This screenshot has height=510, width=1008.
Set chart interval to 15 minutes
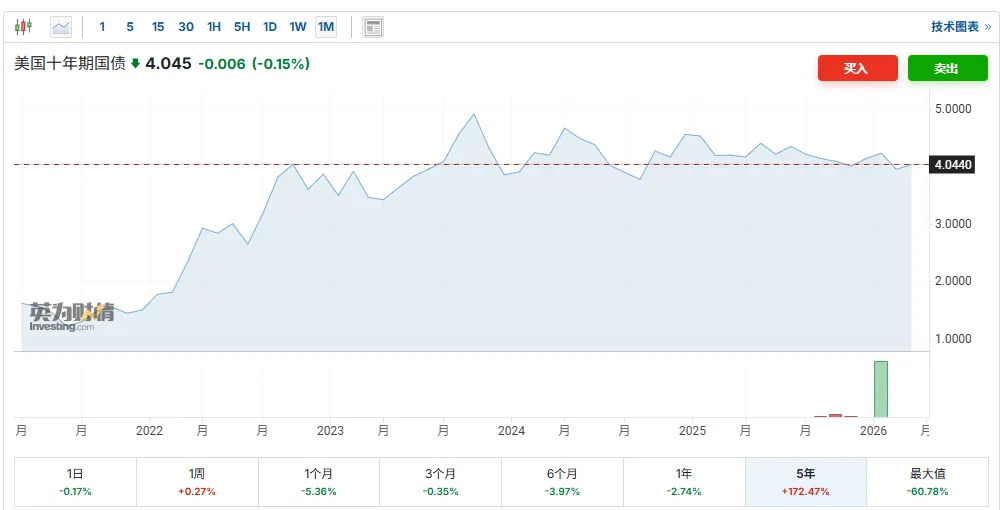(158, 27)
